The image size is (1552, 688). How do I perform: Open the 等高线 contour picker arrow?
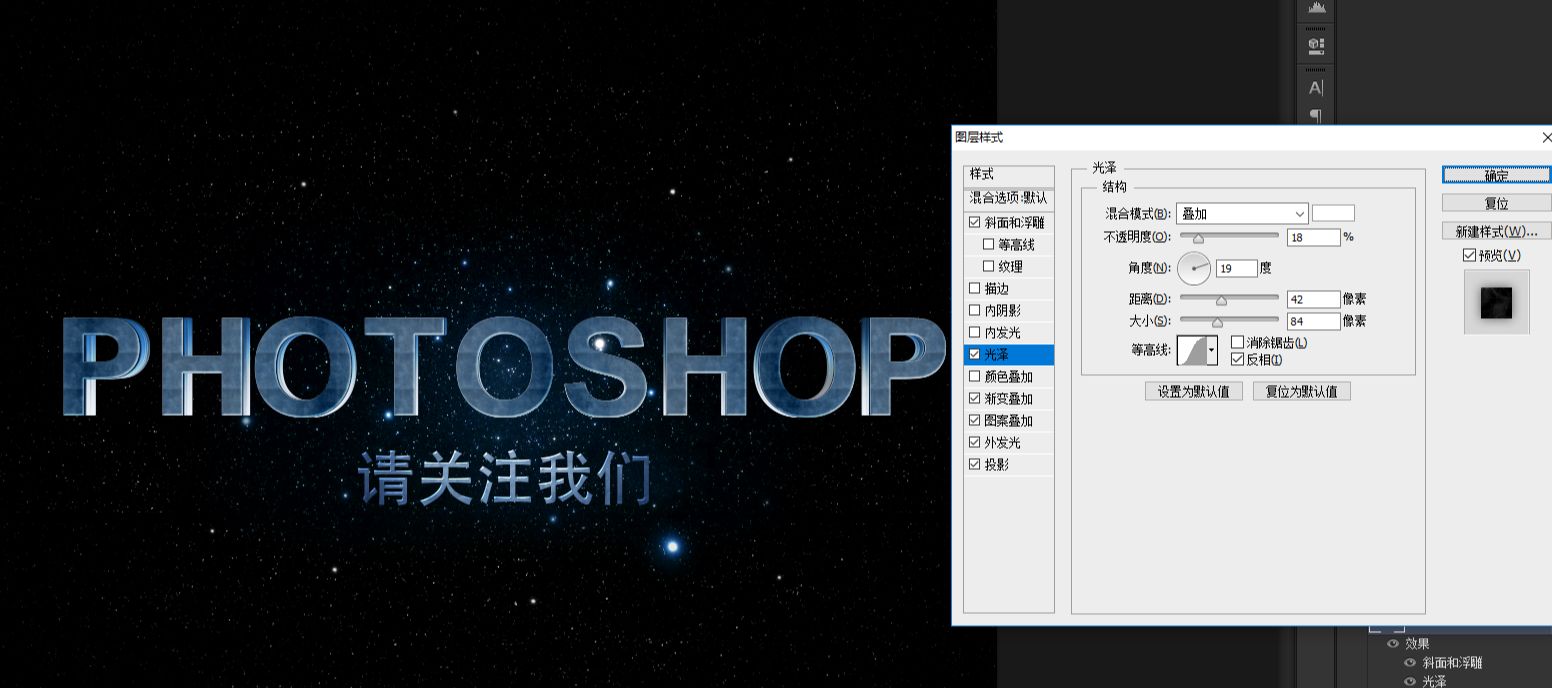1212,350
